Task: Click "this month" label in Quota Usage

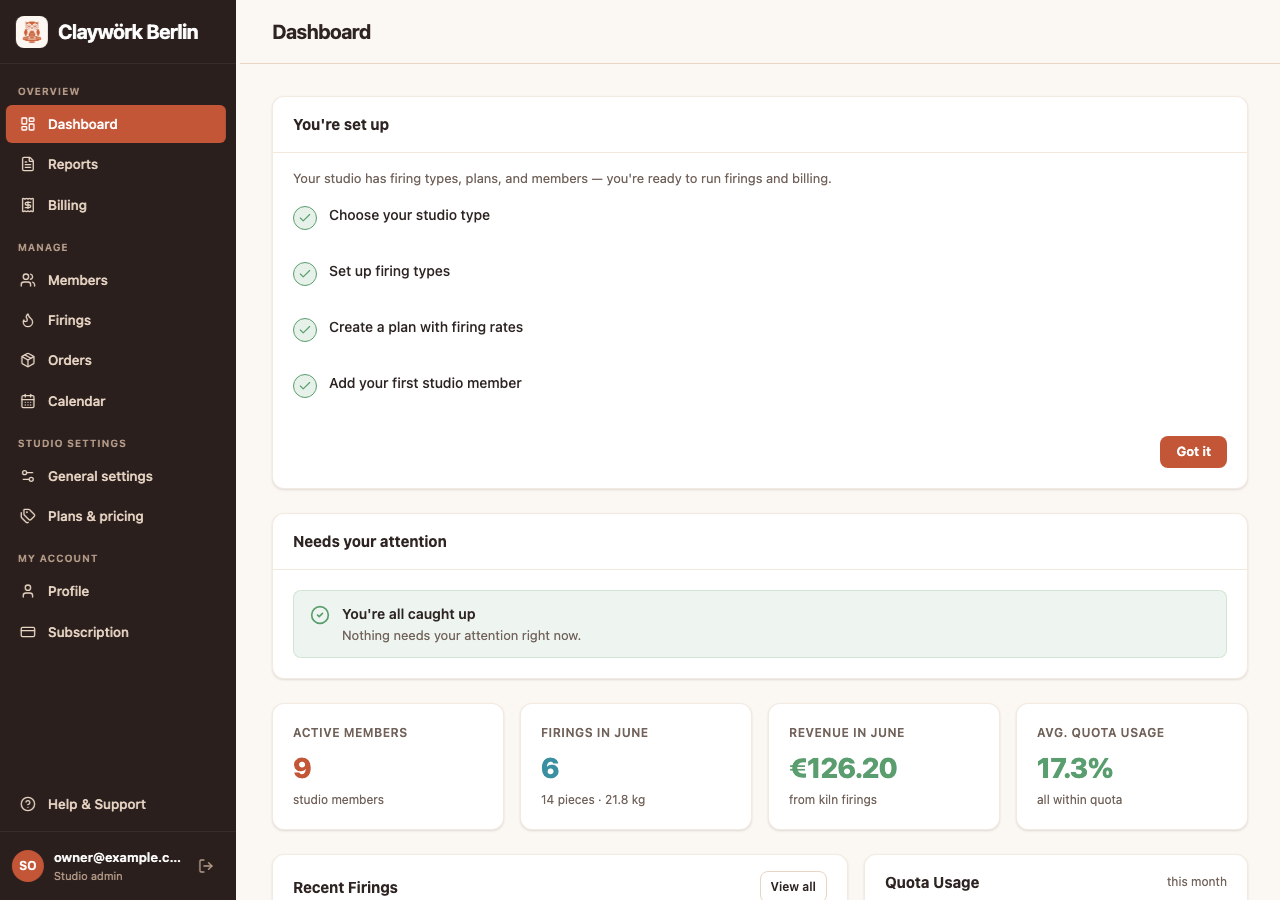Action: point(1197,882)
